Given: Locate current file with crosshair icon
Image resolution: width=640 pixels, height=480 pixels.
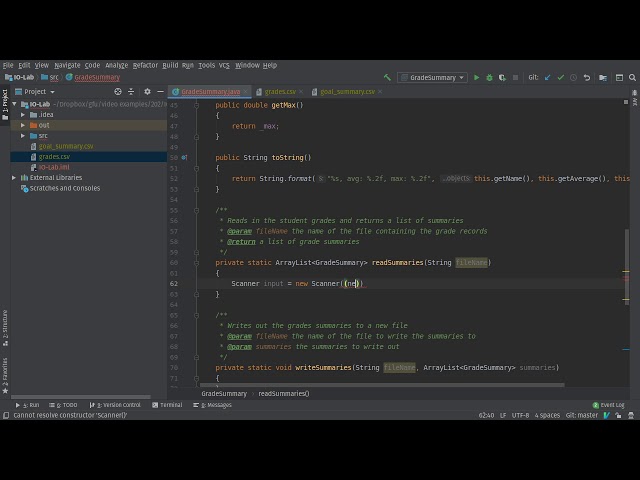Looking at the screenshot, I should click(x=118, y=91).
